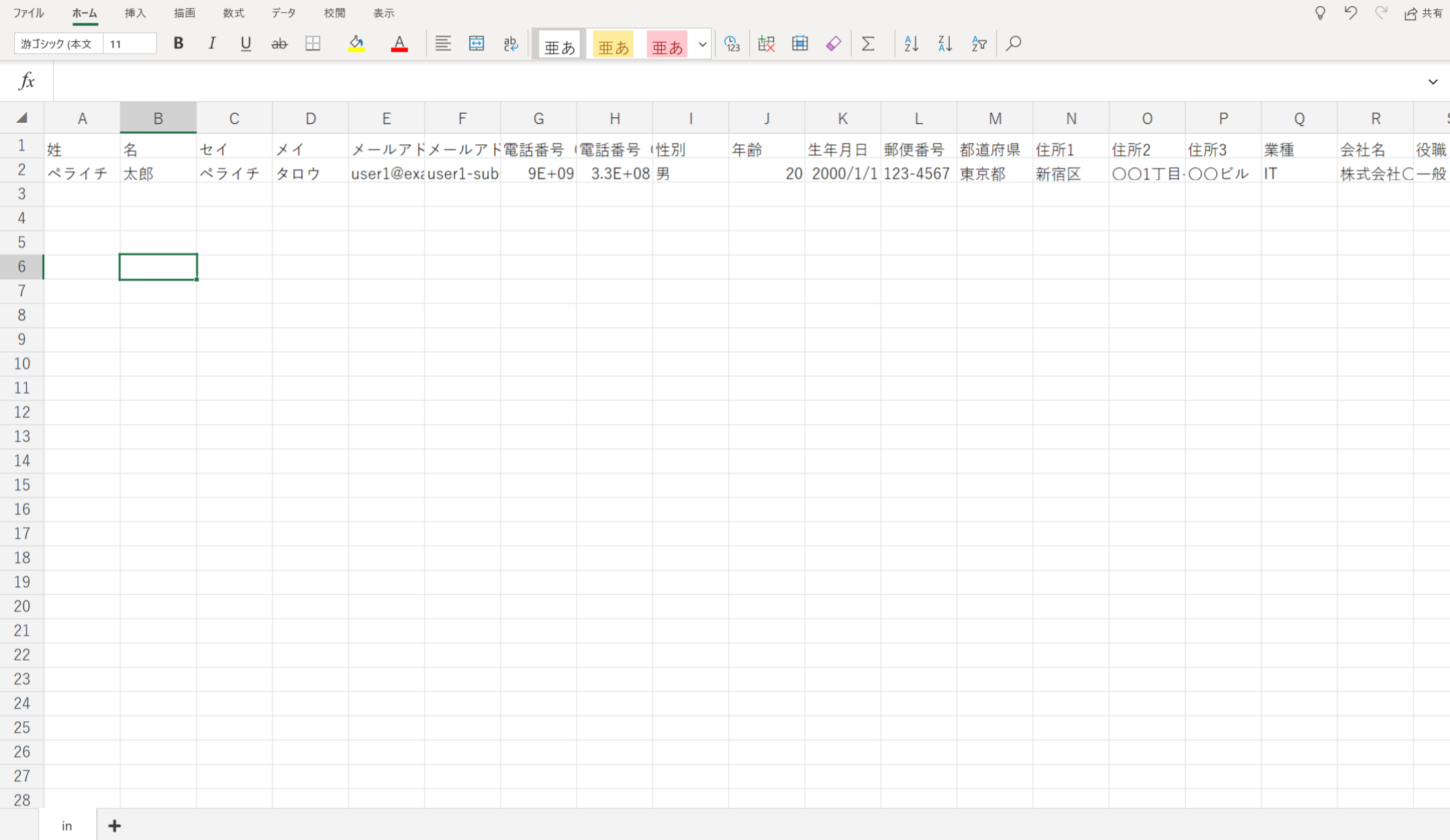Image resolution: width=1450 pixels, height=840 pixels.
Task: Switch to the ホーム tab
Action: pos(85,13)
